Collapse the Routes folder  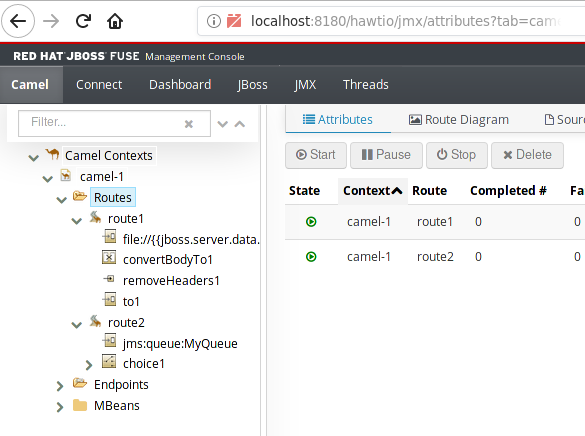pos(62,200)
